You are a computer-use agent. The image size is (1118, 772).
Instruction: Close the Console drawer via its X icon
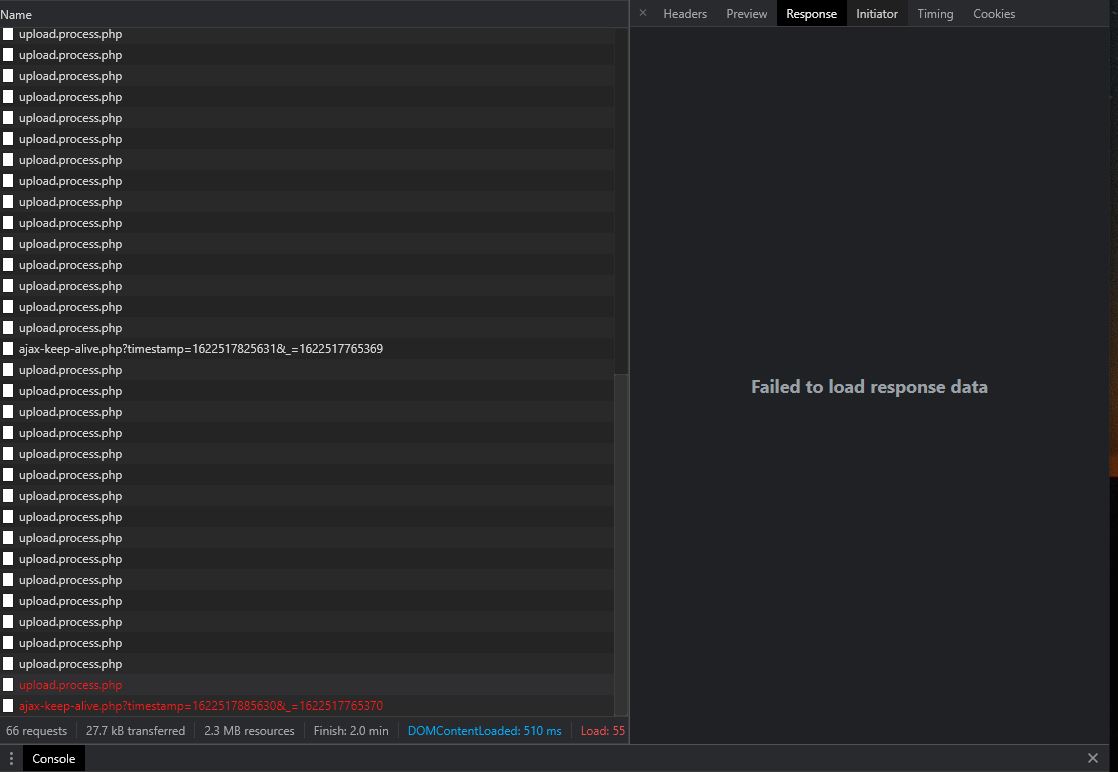pos(1092,758)
